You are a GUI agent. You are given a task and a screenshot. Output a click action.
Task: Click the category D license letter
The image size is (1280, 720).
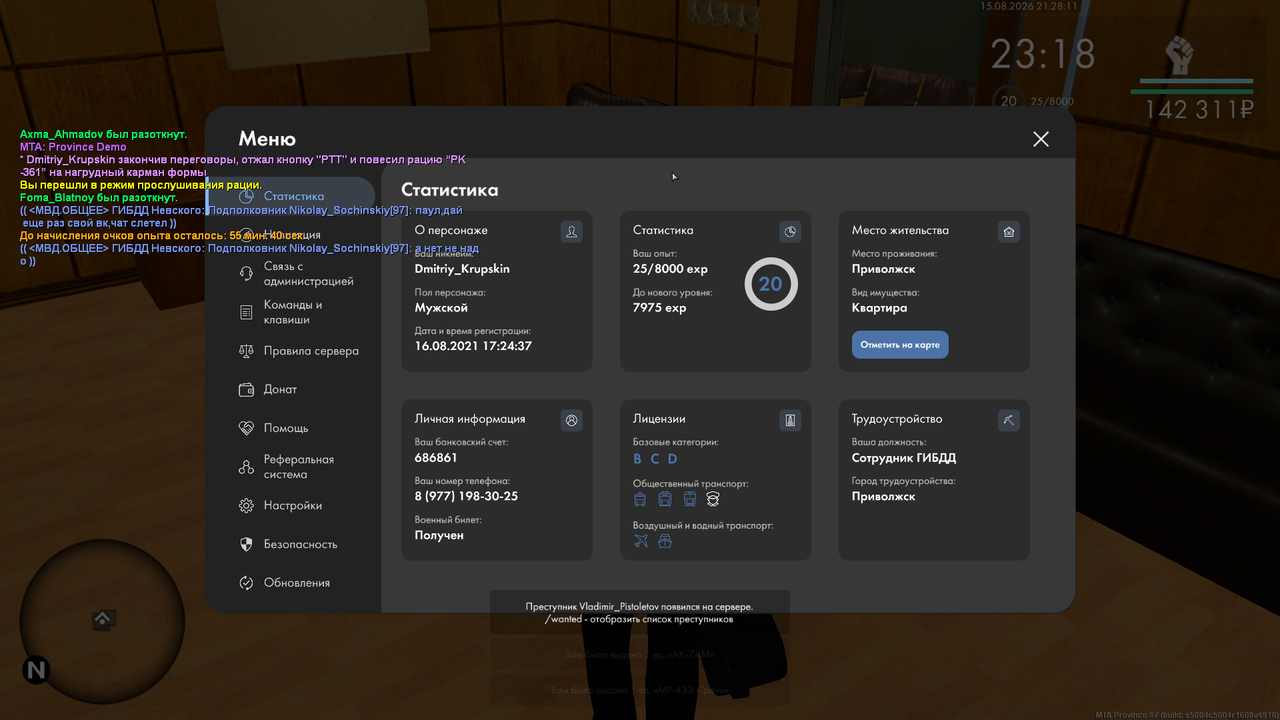tap(673, 459)
